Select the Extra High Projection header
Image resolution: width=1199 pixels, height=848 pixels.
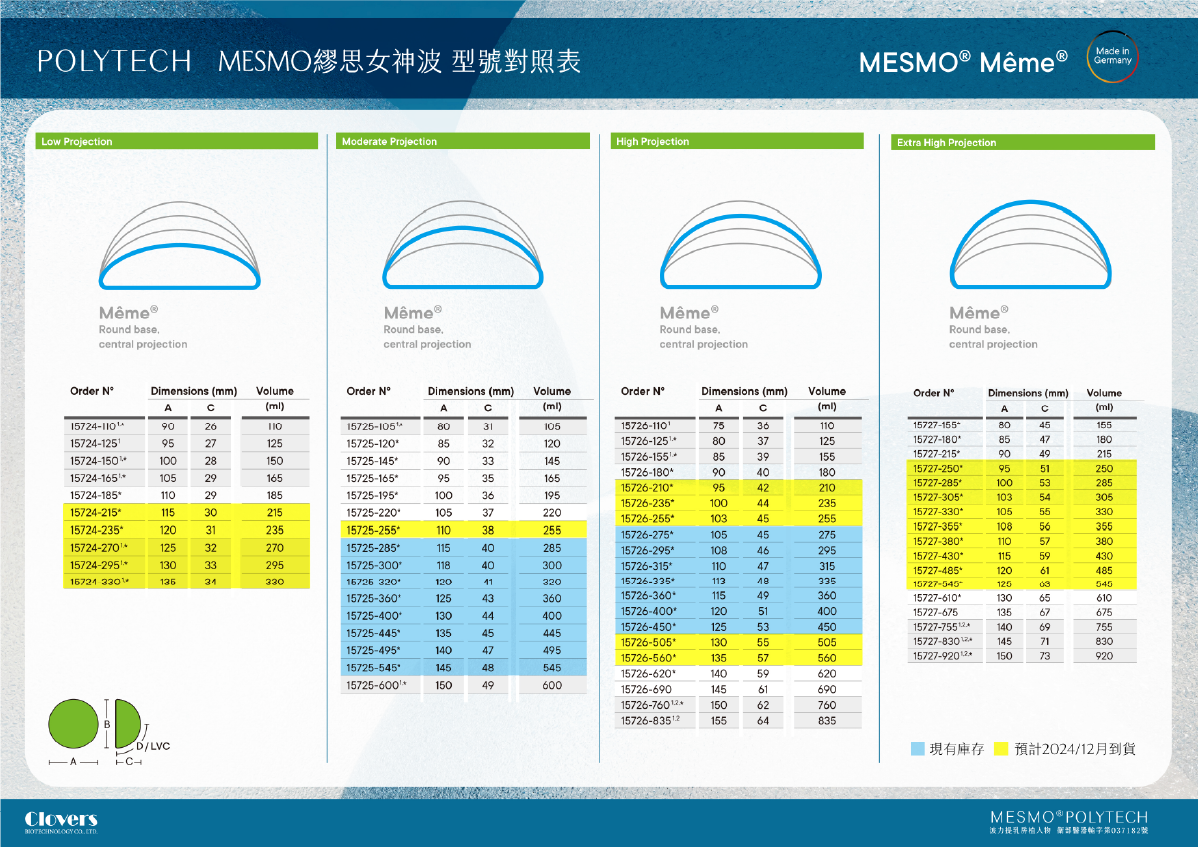(1022, 142)
